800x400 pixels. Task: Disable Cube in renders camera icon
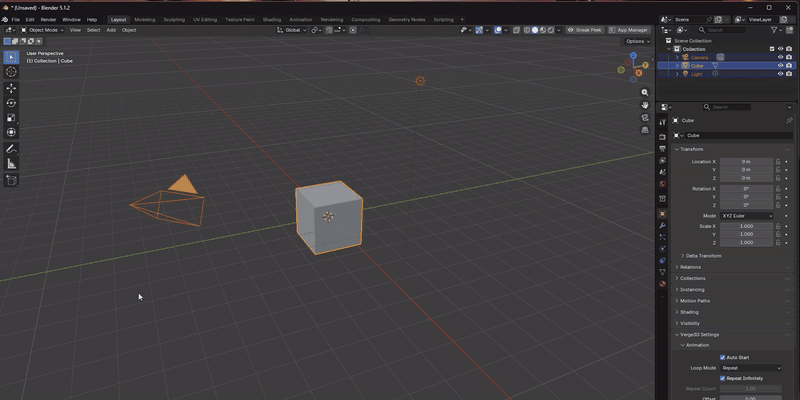tap(789, 65)
